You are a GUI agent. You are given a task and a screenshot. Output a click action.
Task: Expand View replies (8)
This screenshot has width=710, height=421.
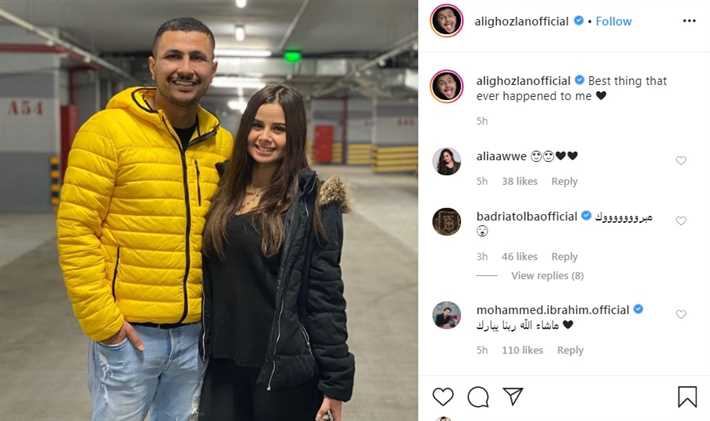(x=547, y=276)
